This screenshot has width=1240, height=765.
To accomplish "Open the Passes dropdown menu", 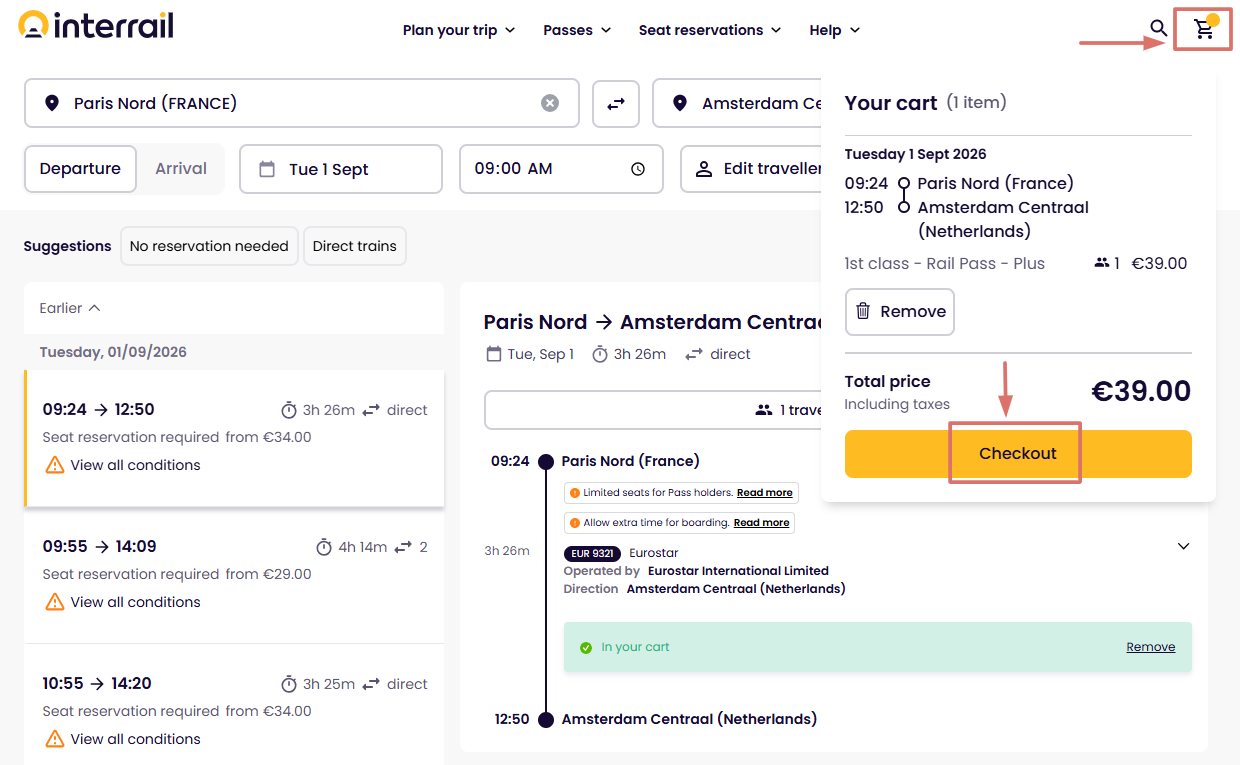I will pos(577,30).
